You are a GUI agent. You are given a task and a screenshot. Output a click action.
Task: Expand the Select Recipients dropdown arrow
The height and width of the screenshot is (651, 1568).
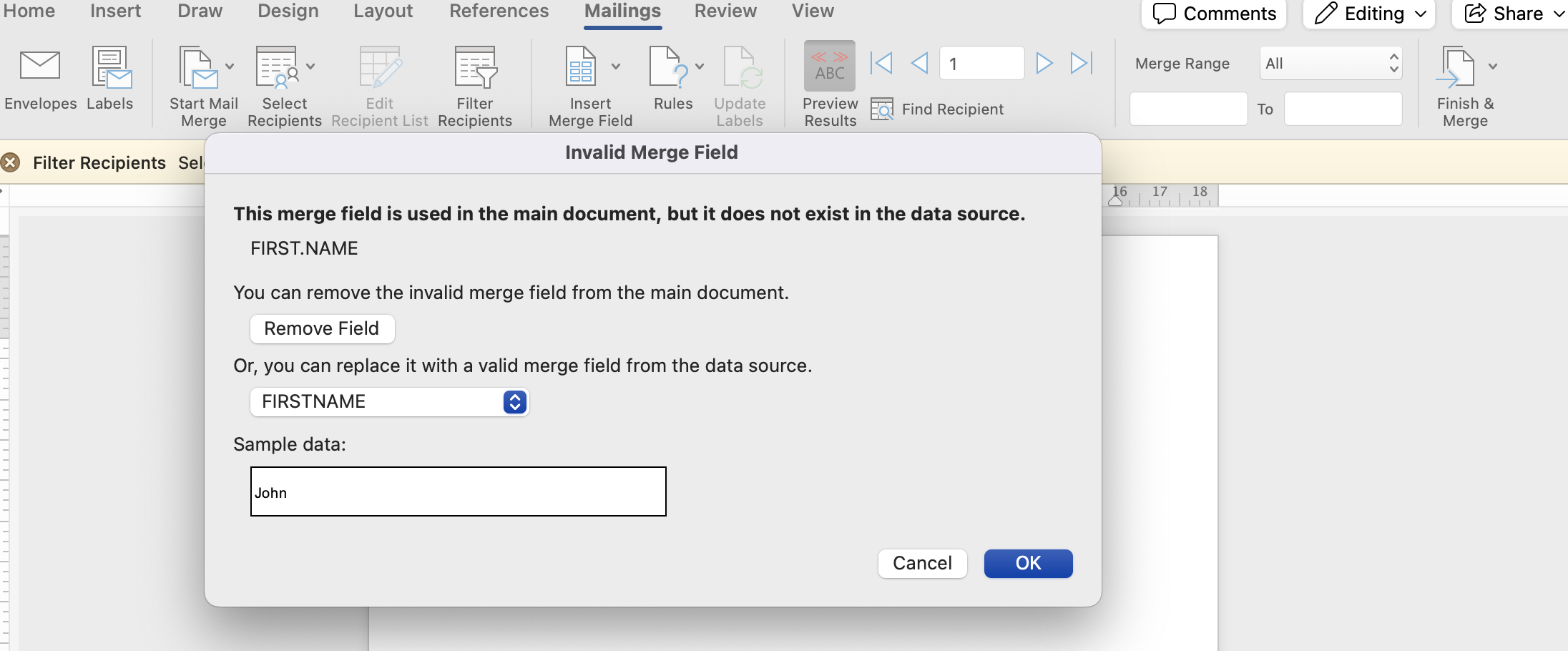pyautogui.click(x=310, y=67)
